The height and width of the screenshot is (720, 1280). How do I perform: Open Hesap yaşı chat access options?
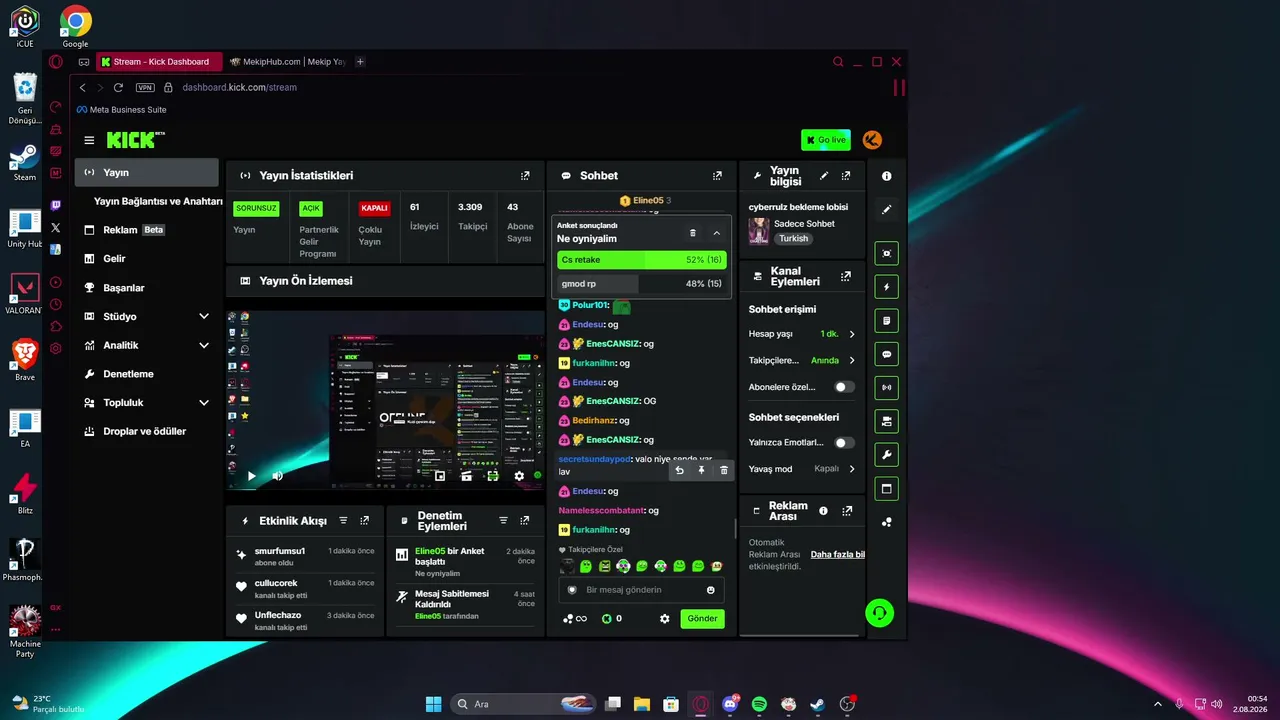(x=802, y=334)
